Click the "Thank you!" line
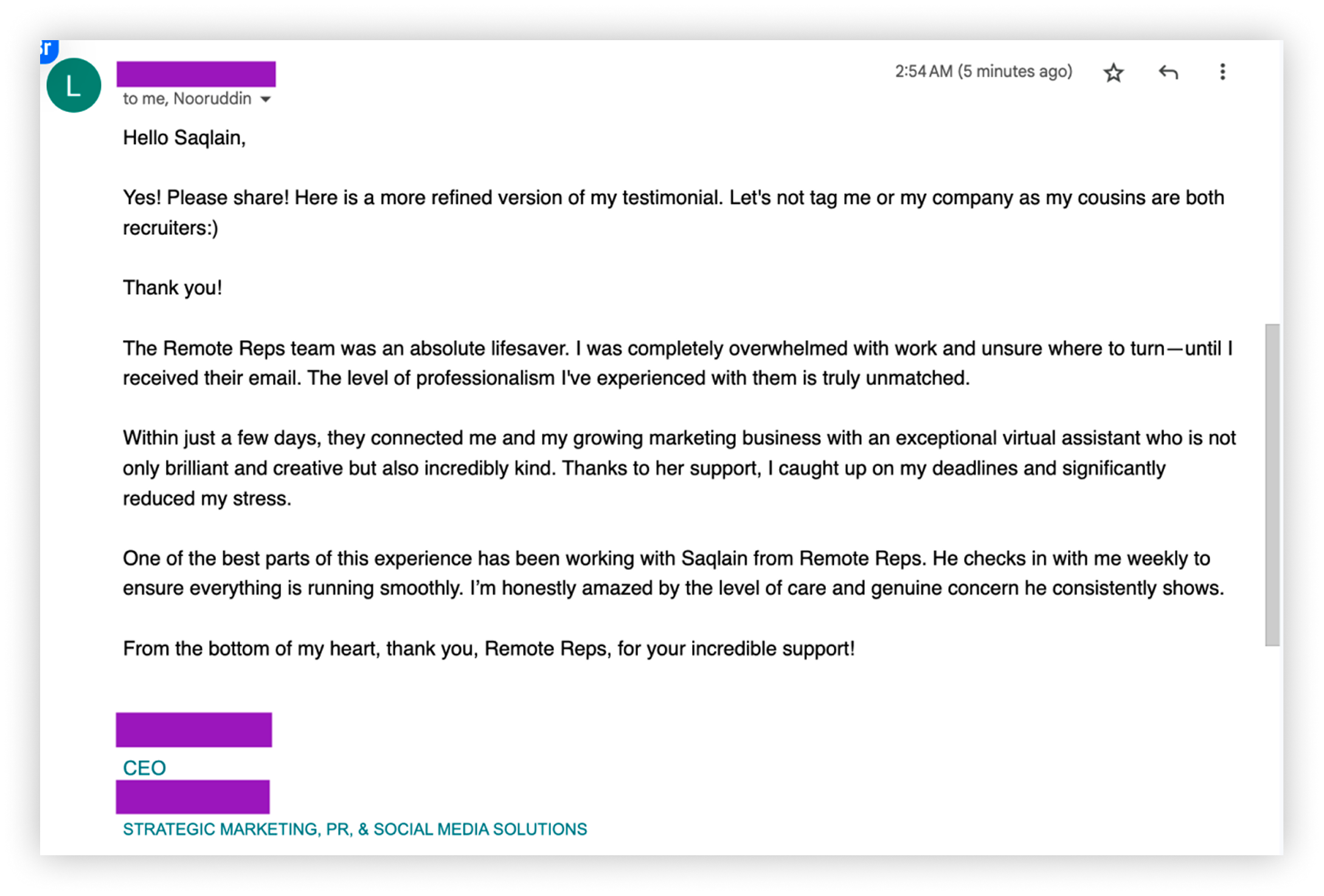 (x=173, y=288)
